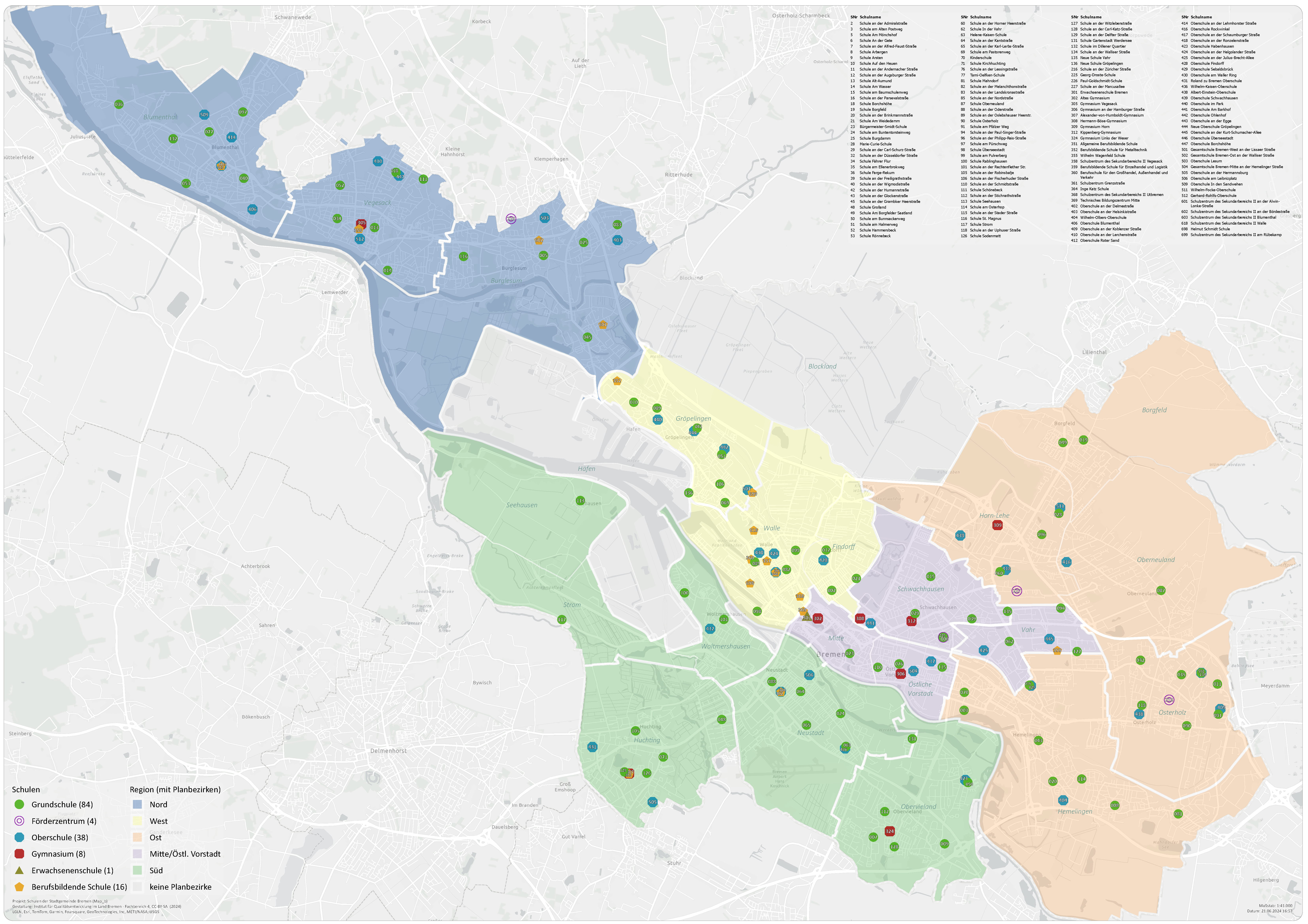This screenshot has width=1308, height=924.
Task: Click the purple Förderzentrum legend circle
Action: [19, 821]
